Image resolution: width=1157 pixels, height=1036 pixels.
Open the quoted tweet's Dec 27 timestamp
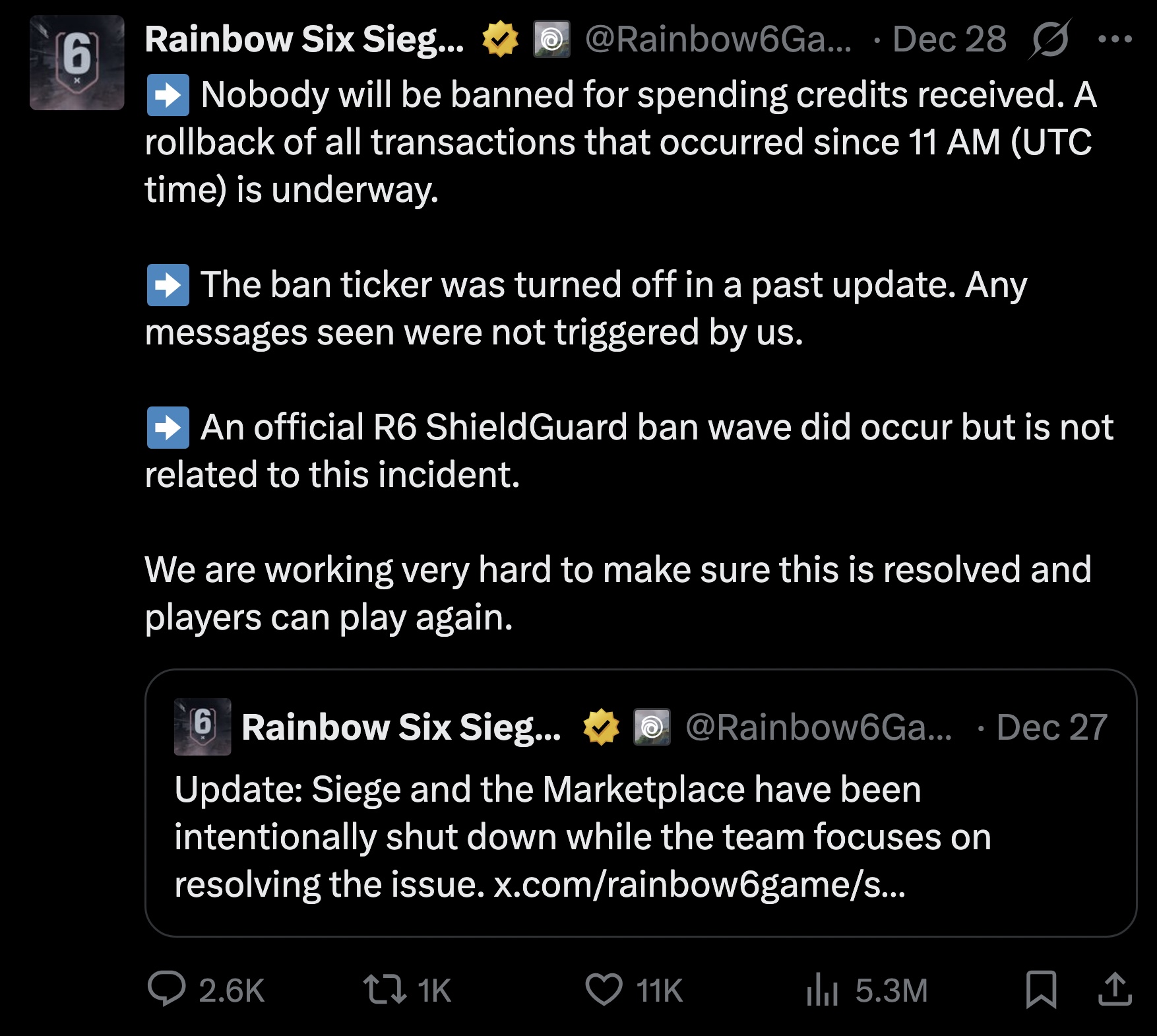point(1051,727)
